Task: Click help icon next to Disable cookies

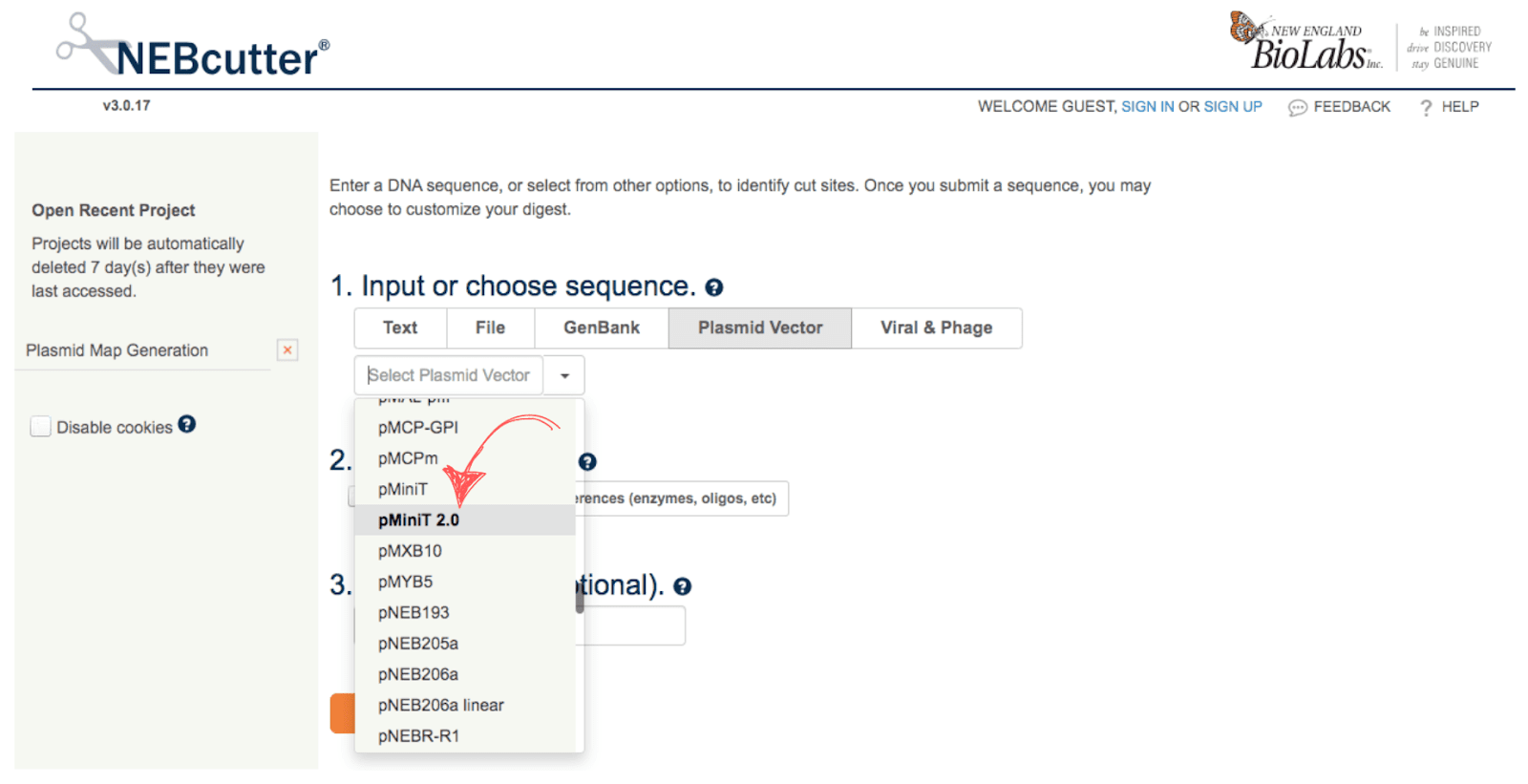Action: [x=187, y=424]
